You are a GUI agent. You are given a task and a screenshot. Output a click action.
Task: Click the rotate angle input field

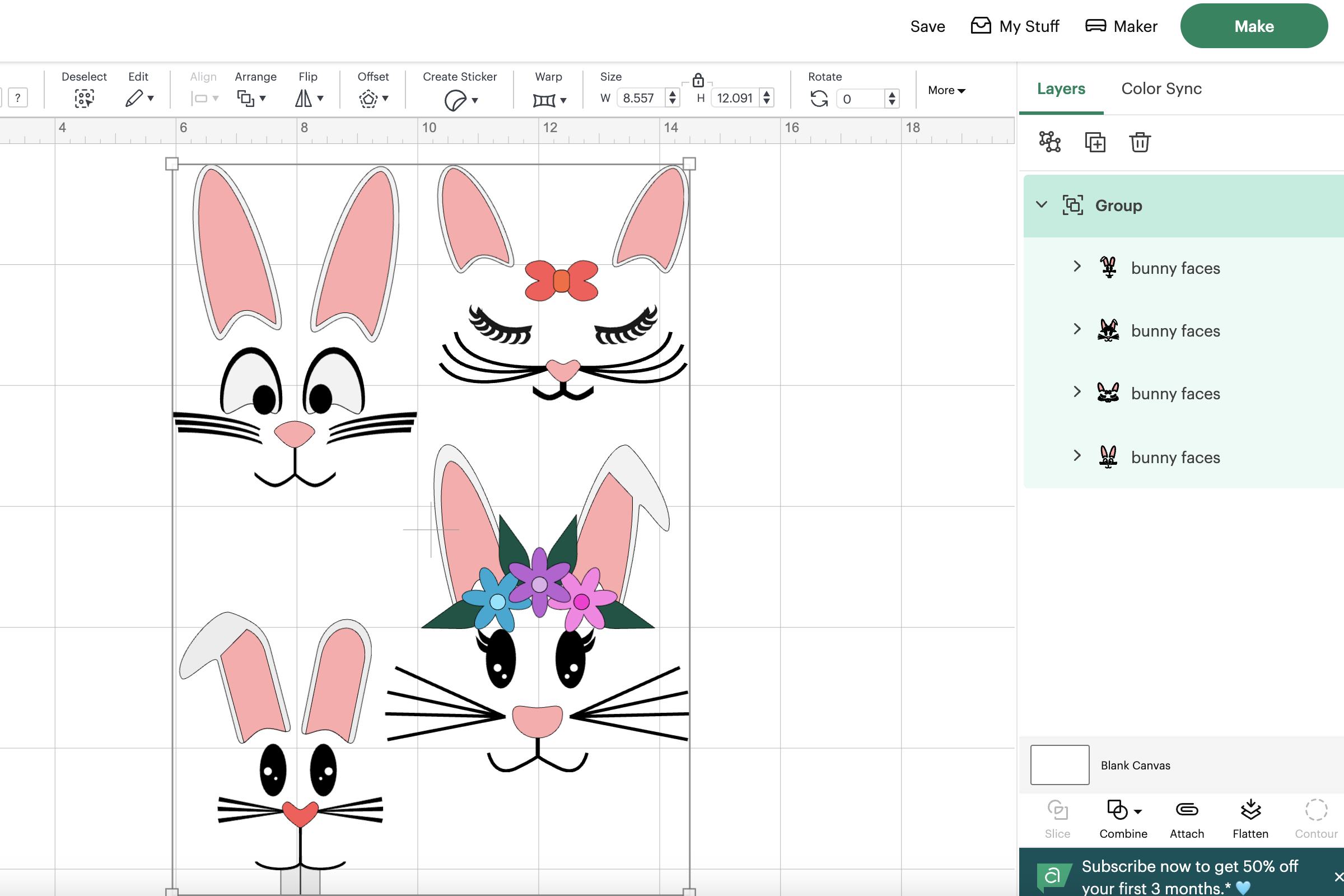tap(861, 99)
